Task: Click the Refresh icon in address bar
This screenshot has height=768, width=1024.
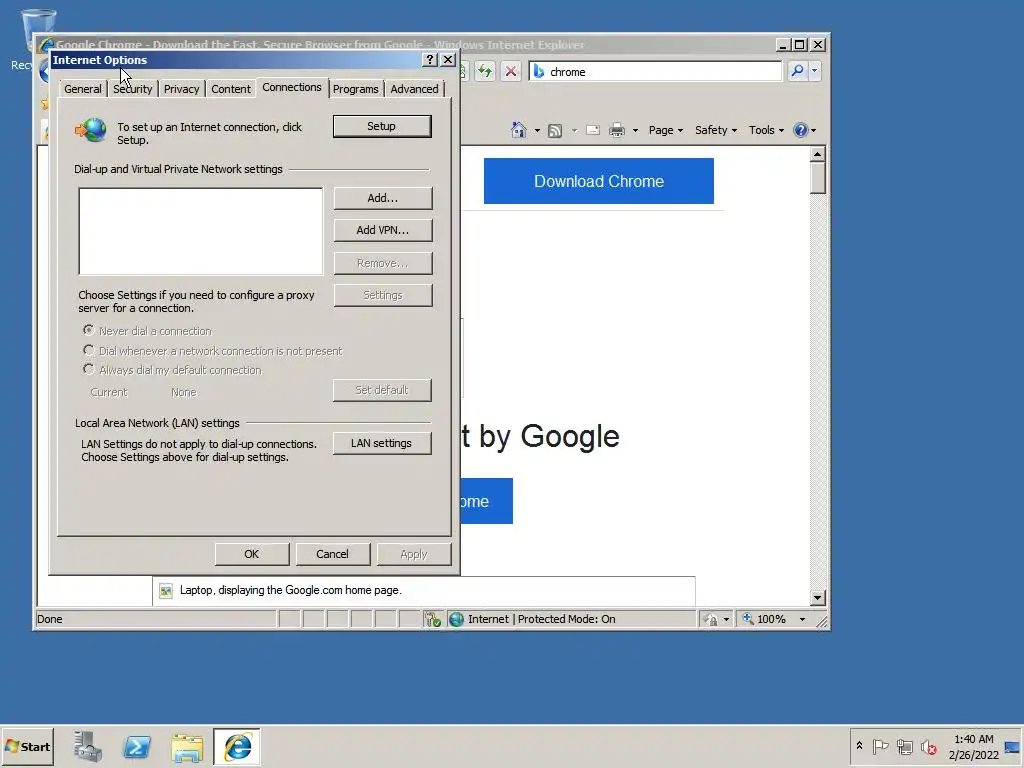Action: point(485,71)
